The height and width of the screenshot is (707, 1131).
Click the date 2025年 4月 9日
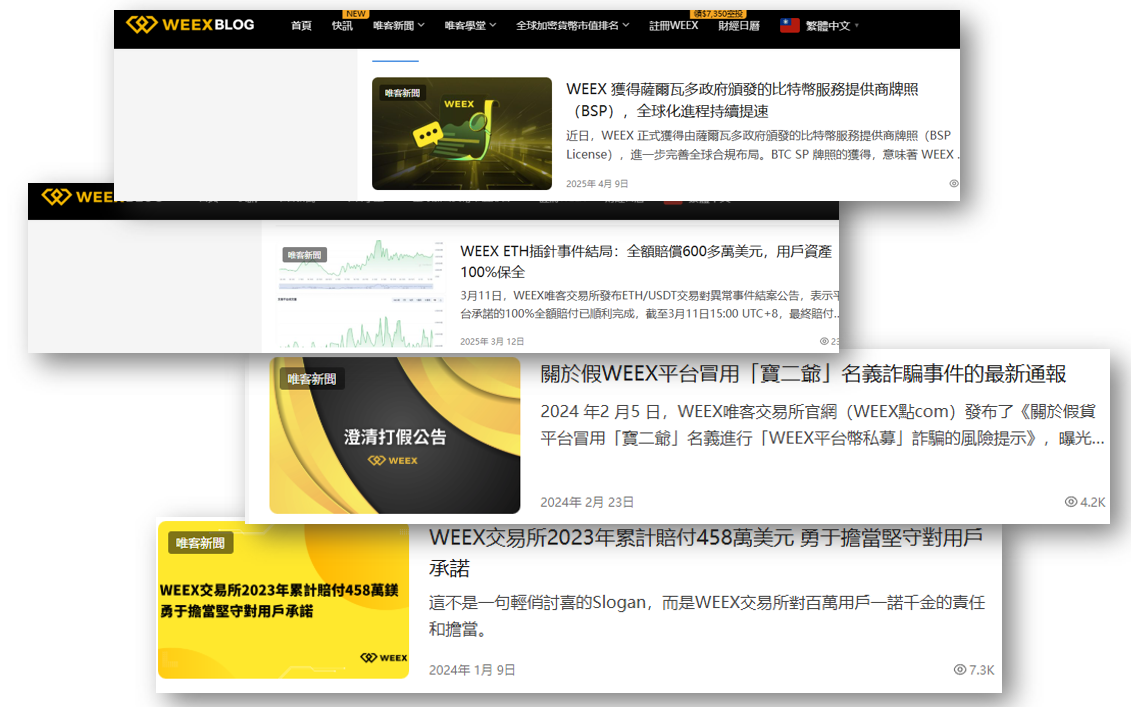pos(597,183)
